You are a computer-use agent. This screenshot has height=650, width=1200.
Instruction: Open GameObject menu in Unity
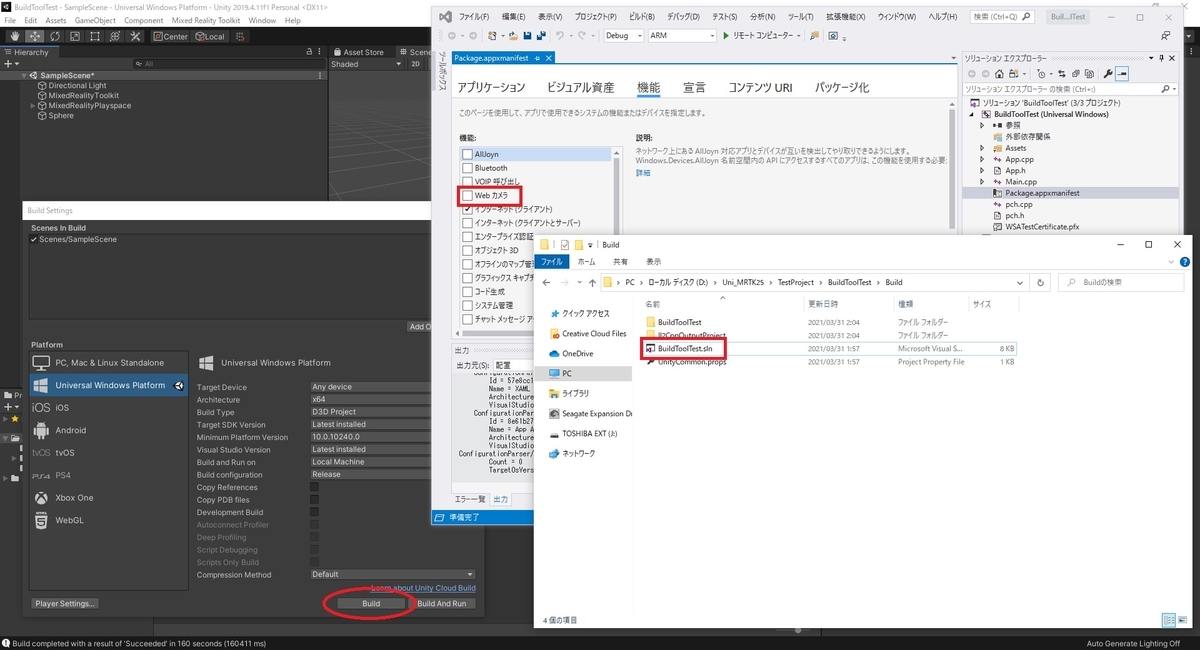coord(96,20)
